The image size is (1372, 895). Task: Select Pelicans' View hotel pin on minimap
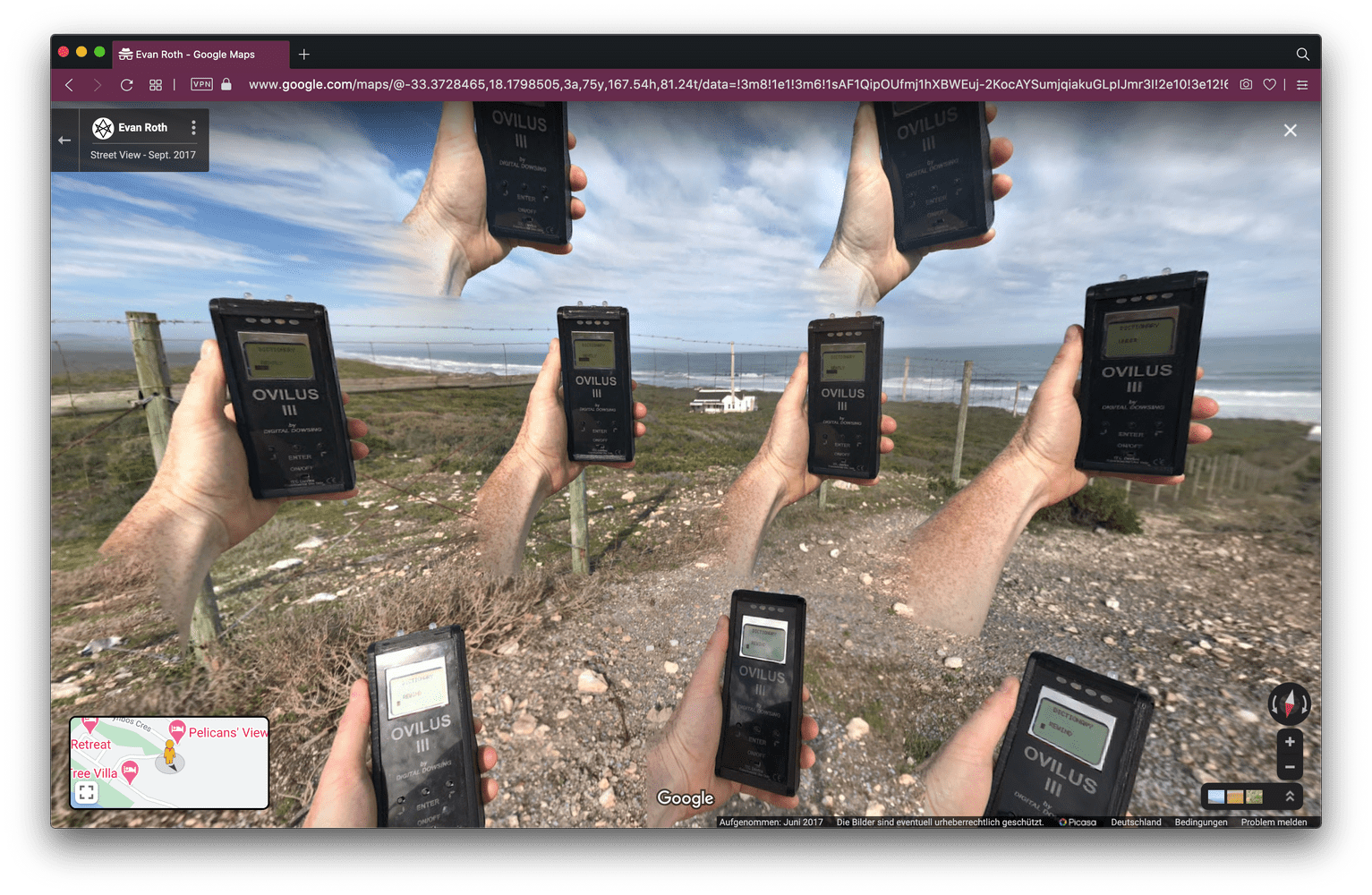click(x=177, y=730)
